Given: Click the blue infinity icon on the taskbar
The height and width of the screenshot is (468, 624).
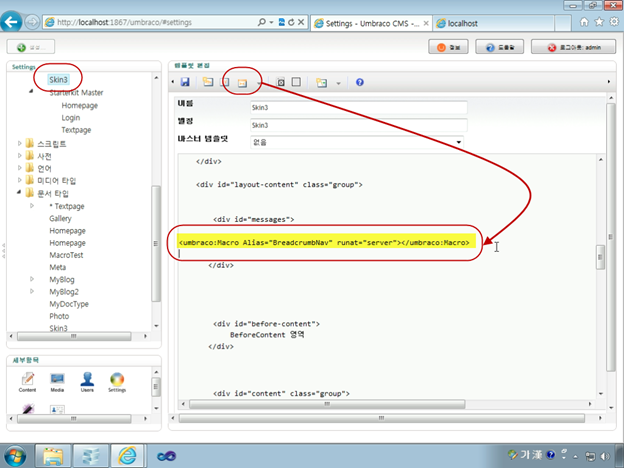Looking at the screenshot, I should tap(166, 456).
